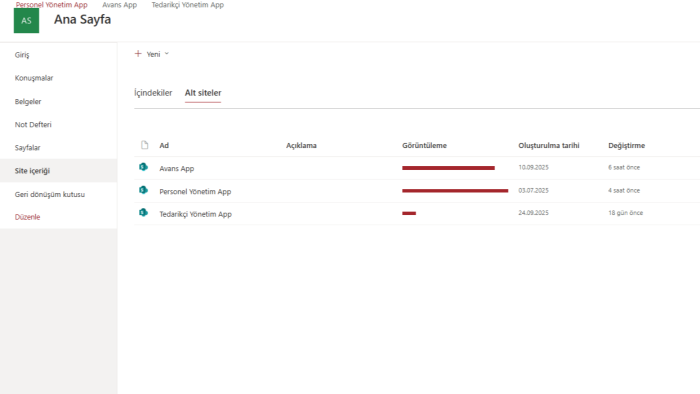Open Belgeler in the sidebar
This screenshot has width=700, height=394.
(28, 101)
